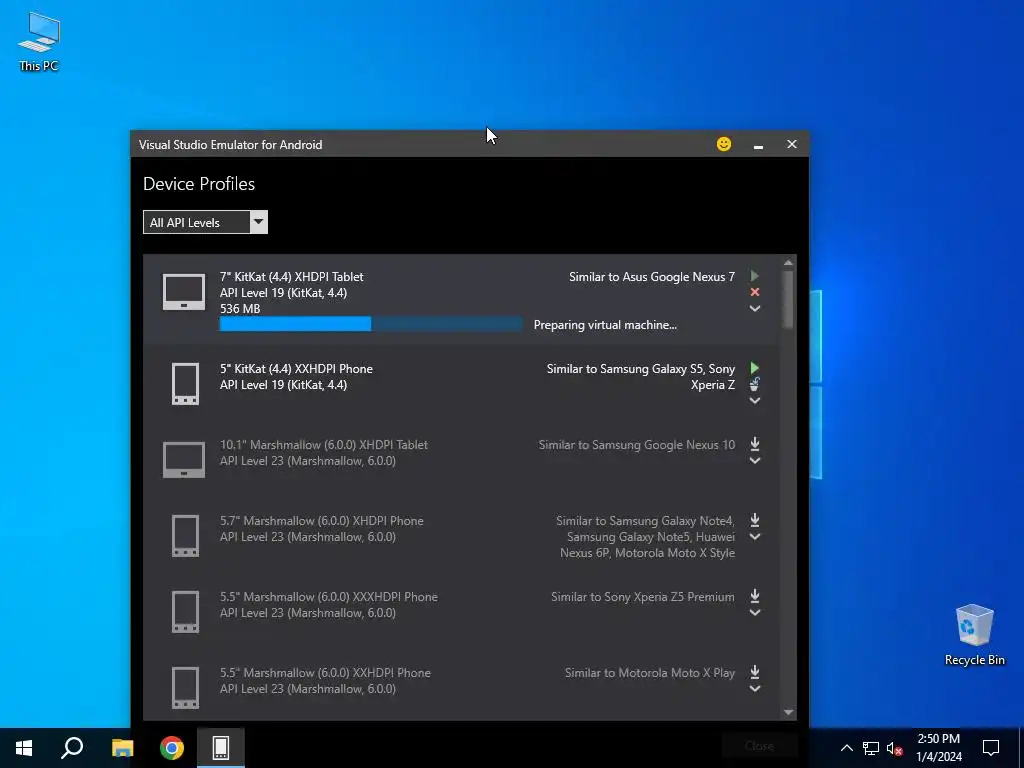Start the 7" KitKat XHDPI Tablet emulator
The width and height of the screenshot is (1024, 768).
(x=754, y=276)
